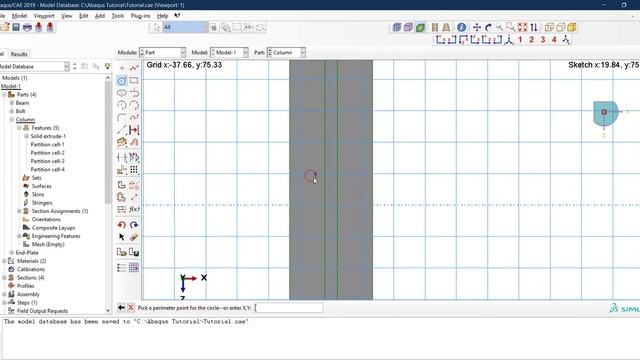Select the Pan View tool
Screen dimensions: 640x360
click(476, 27)
